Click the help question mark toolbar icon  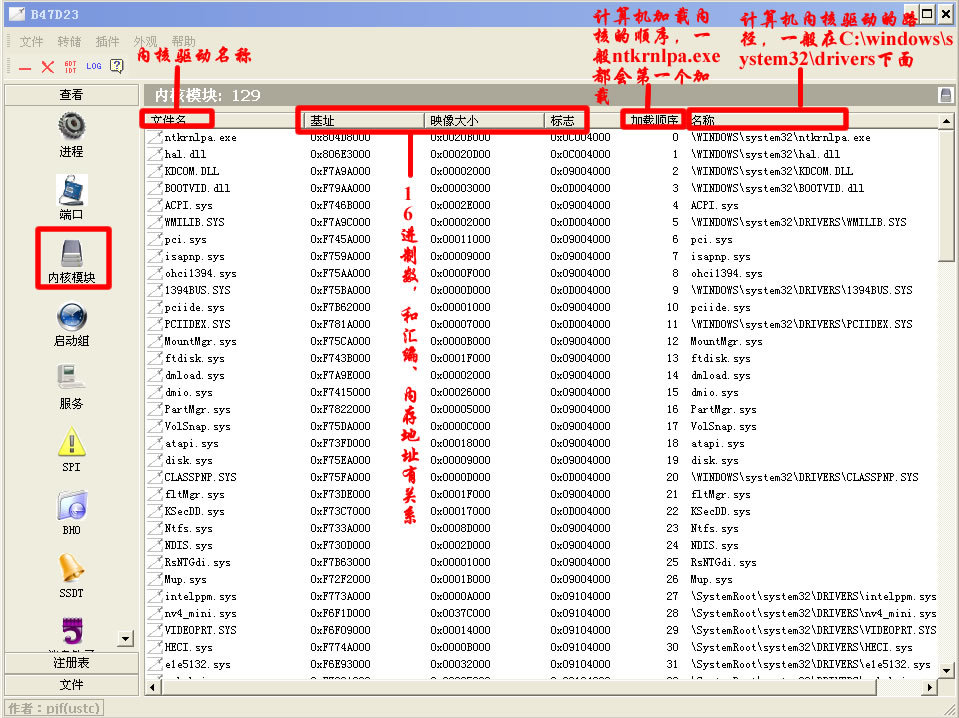click(116, 66)
